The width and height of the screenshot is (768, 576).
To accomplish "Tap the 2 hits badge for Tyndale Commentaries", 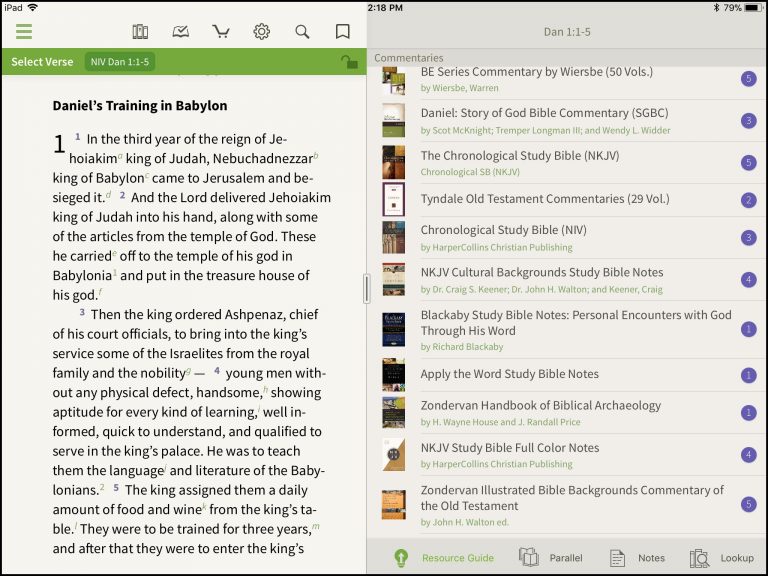I will pyautogui.click(x=748, y=200).
